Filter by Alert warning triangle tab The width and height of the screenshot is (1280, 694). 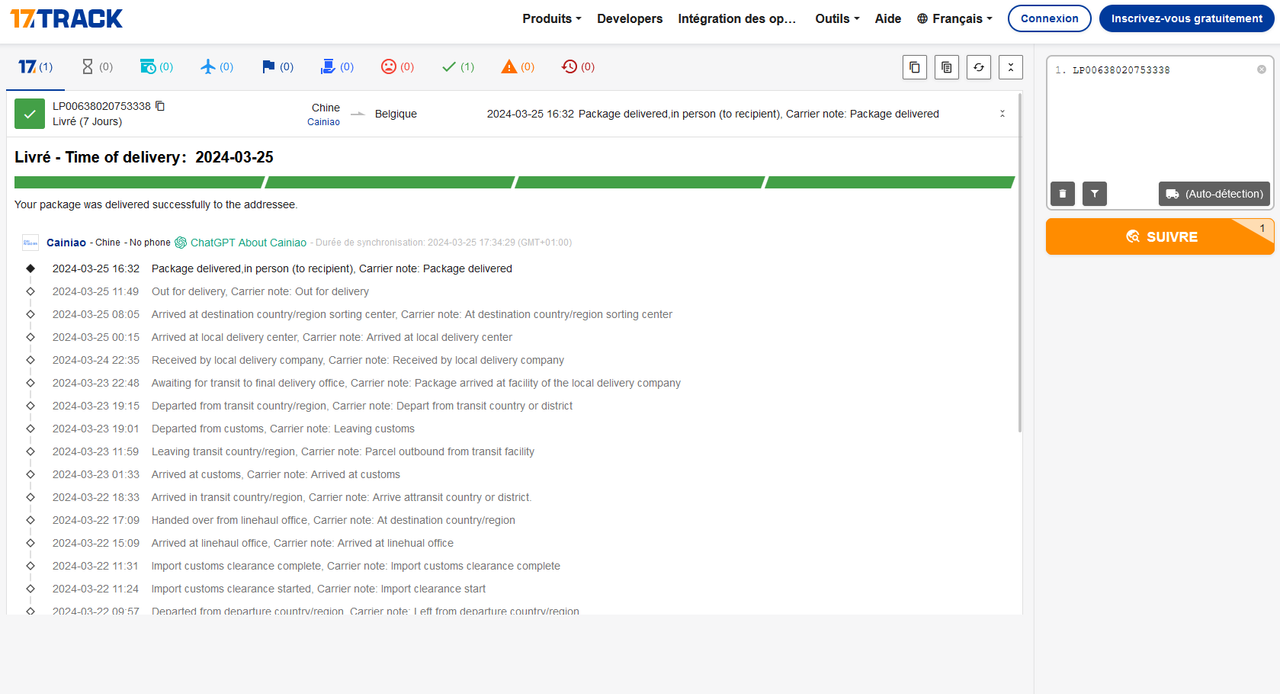coord(517,67)
